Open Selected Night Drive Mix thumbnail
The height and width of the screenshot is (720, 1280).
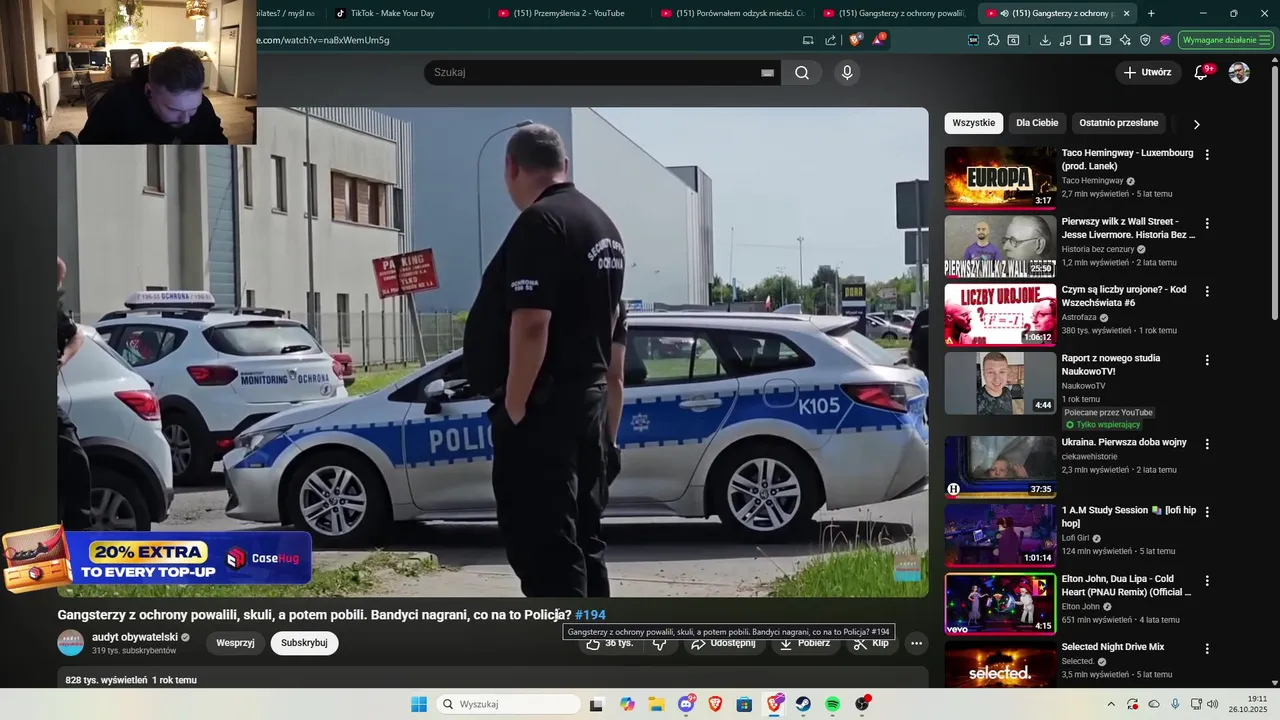pos(1000,664)
